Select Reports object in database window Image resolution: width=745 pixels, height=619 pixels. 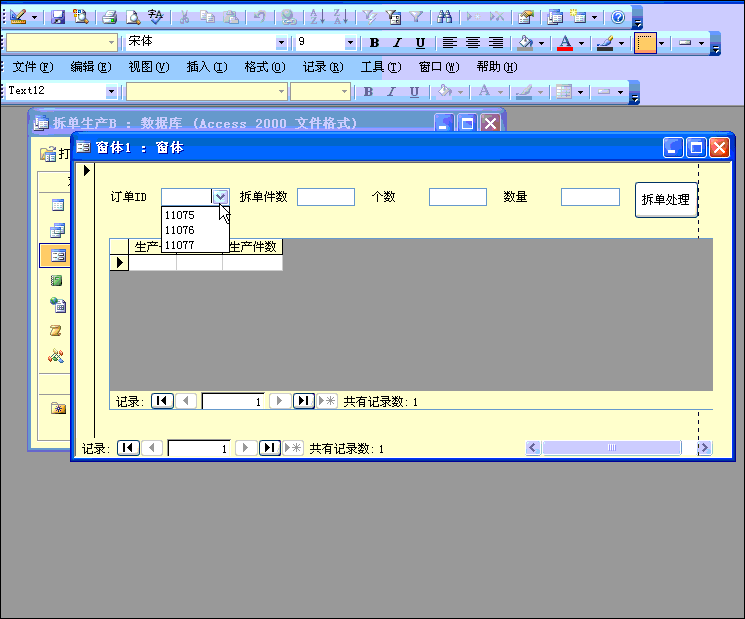57,281
